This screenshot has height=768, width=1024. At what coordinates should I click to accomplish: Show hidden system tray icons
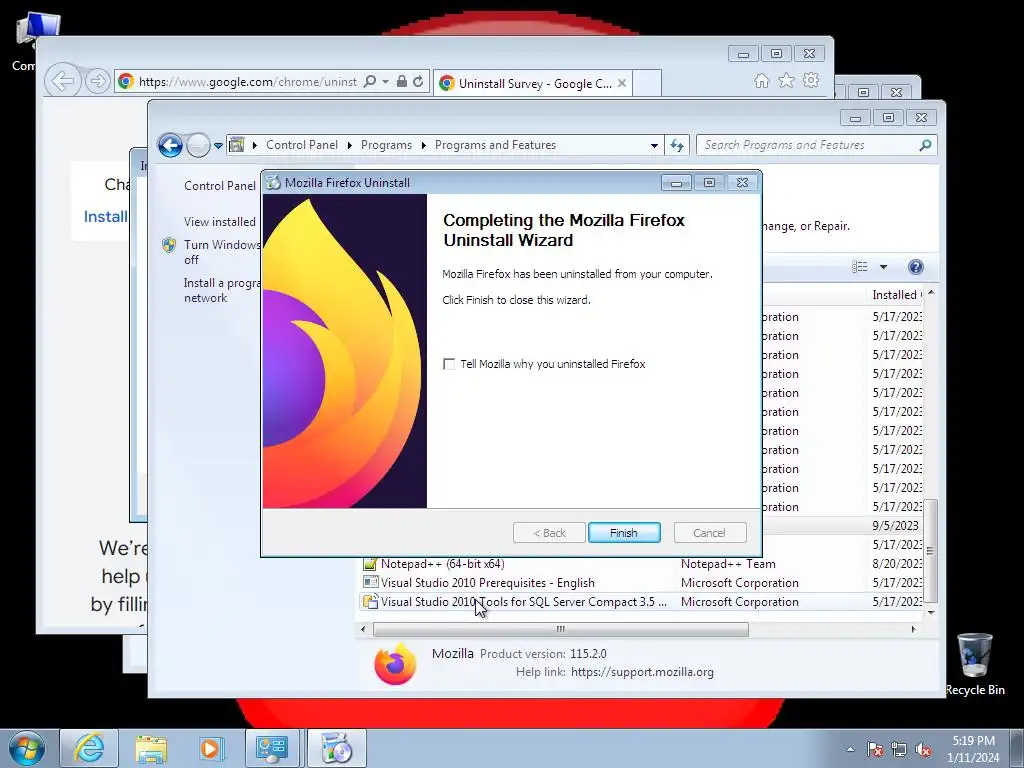tap(850, 749)
